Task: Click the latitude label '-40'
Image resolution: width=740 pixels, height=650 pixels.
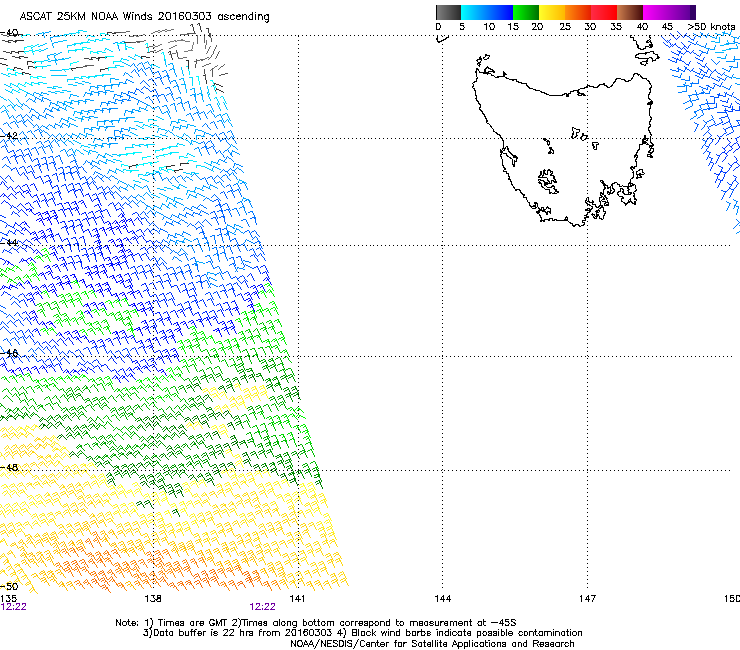Action: click(10, 33)
